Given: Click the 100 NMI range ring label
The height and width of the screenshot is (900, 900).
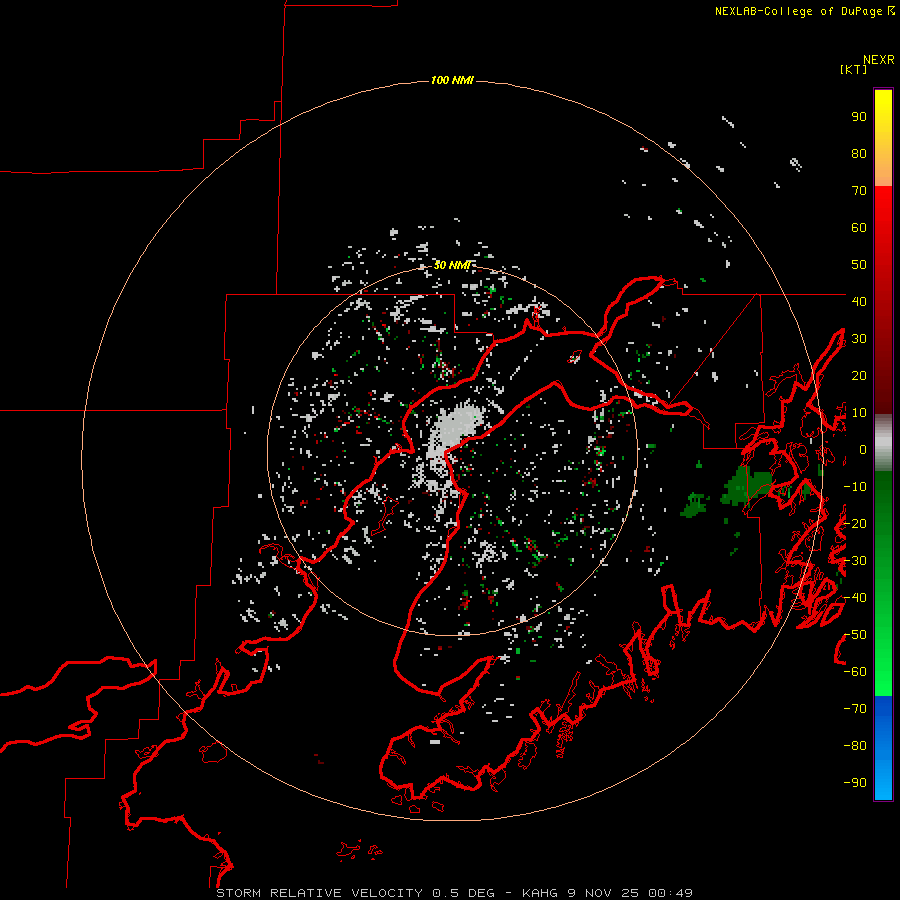Looking at the screenshot, I should click(452, 80).
